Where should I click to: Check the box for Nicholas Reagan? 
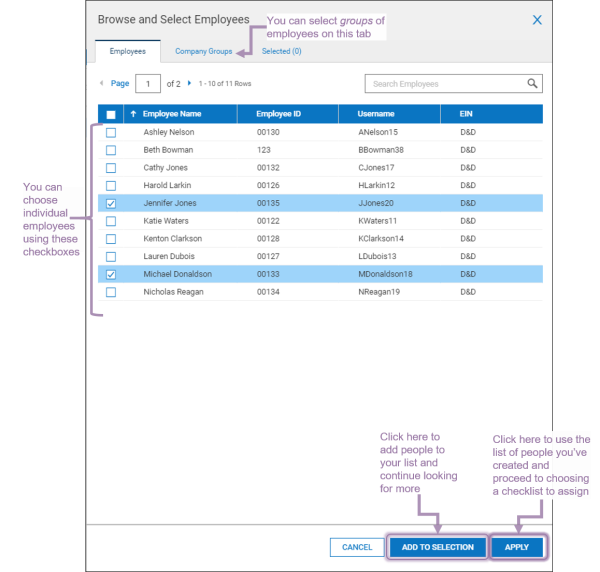(x=111, y=292)
